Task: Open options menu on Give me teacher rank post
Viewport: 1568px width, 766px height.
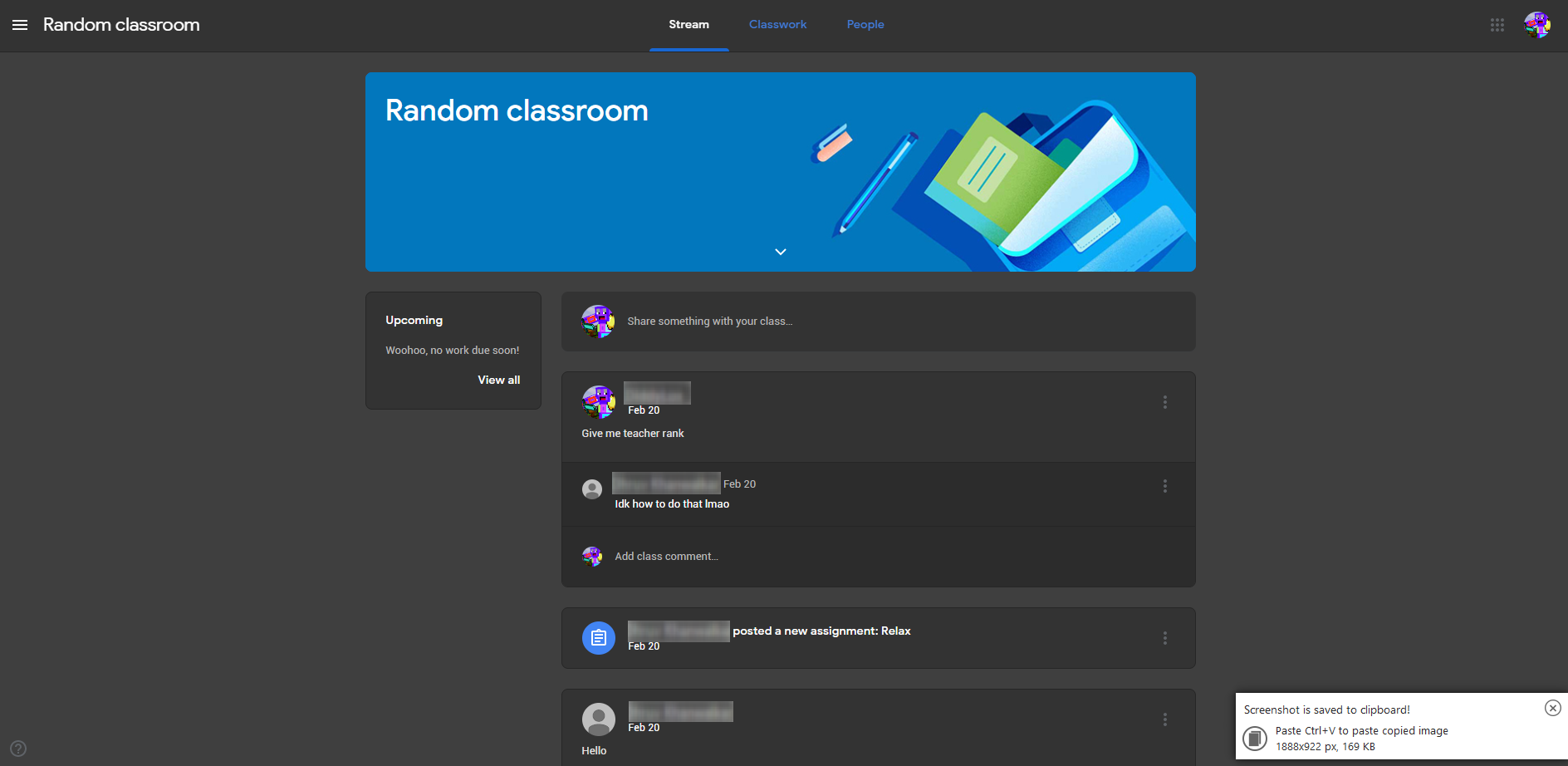Action: pos(1165,402)
